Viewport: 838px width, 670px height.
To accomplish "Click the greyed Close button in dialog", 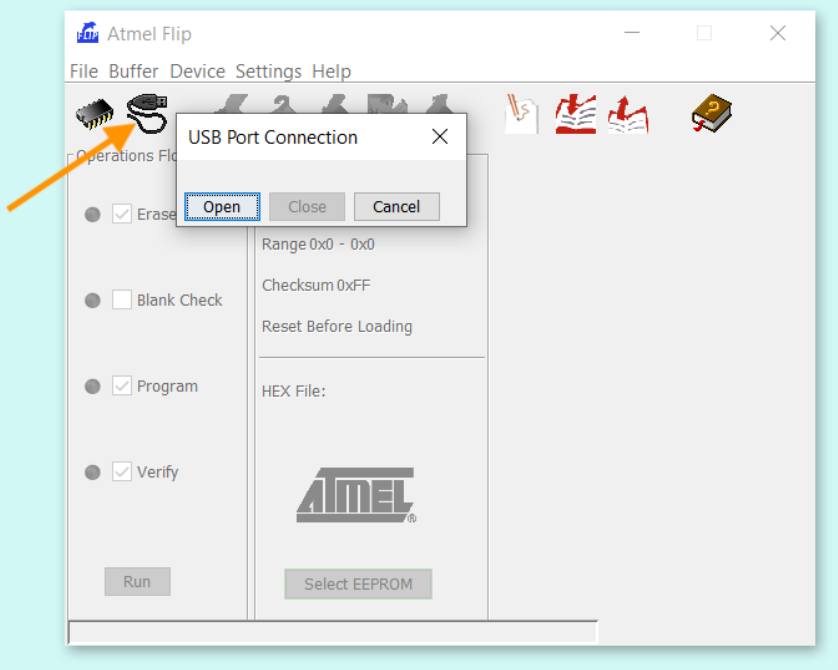I will [307, 207].
